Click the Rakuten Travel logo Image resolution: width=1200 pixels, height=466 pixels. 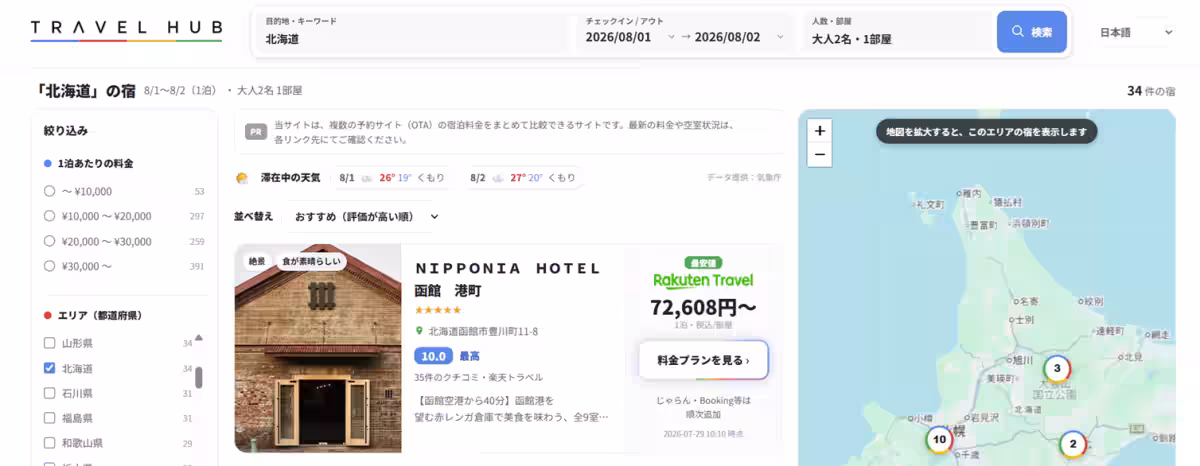[x=703, y=280]
